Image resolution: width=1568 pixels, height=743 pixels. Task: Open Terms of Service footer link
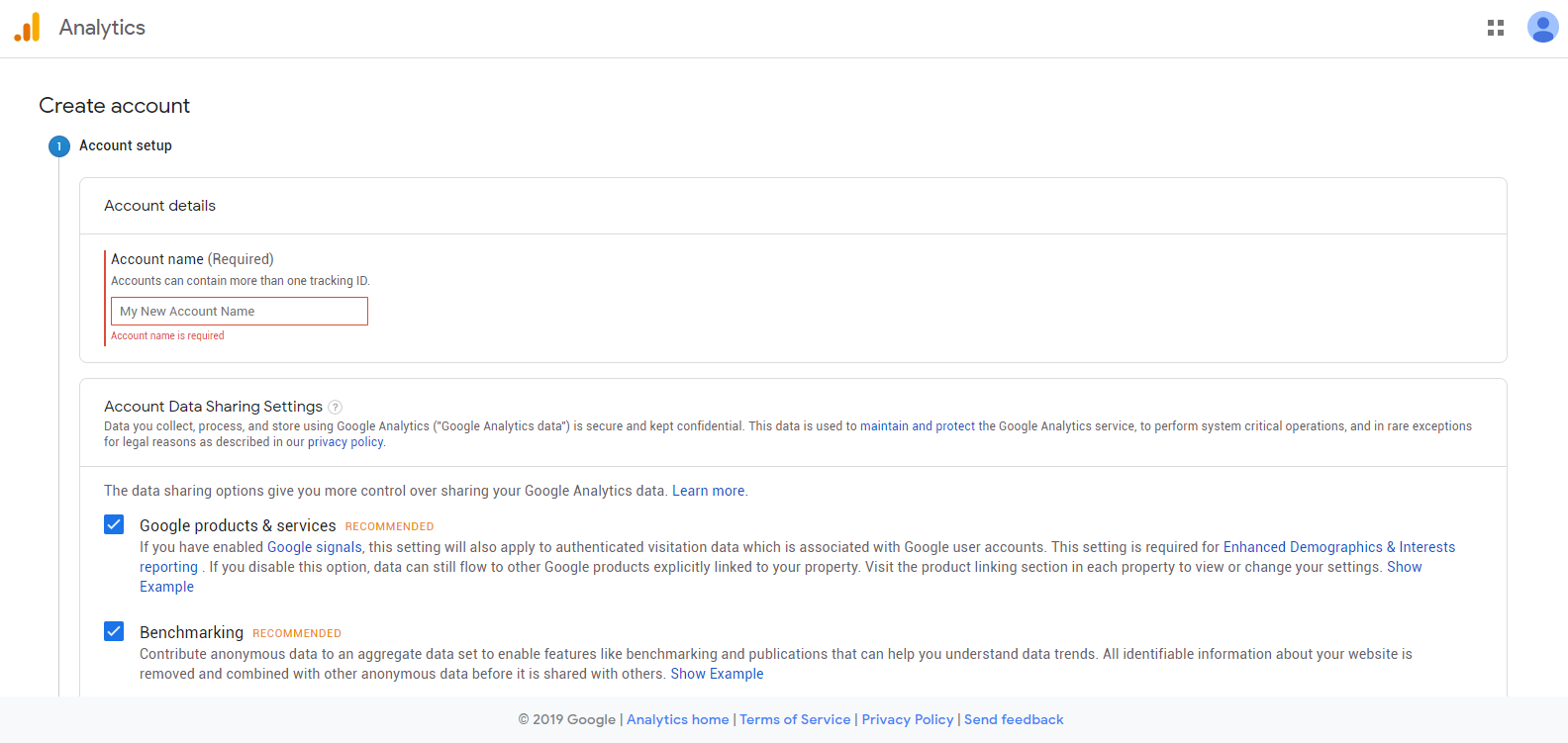pos(795,719)
